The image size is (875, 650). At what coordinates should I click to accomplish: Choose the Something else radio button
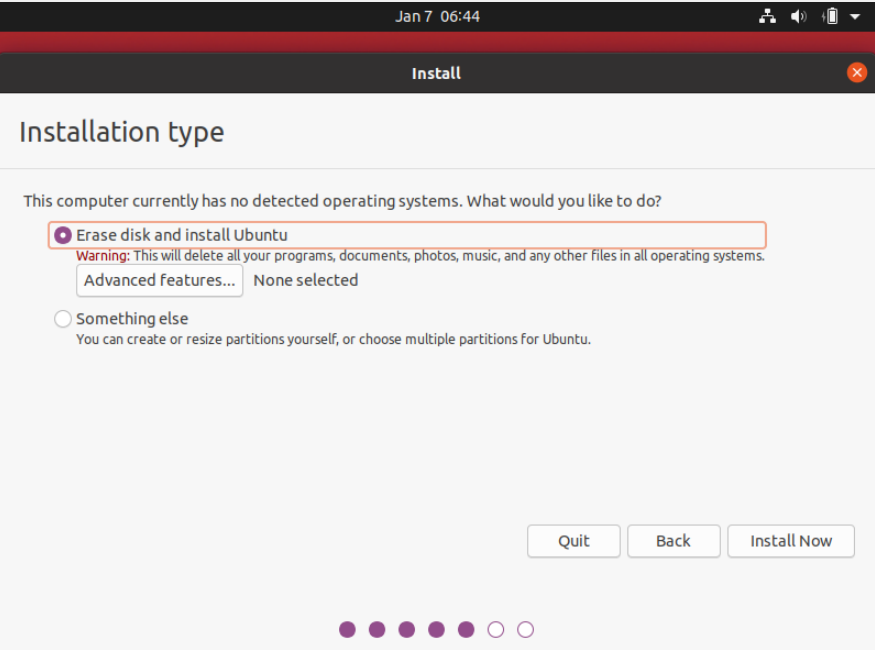[62, 319]
